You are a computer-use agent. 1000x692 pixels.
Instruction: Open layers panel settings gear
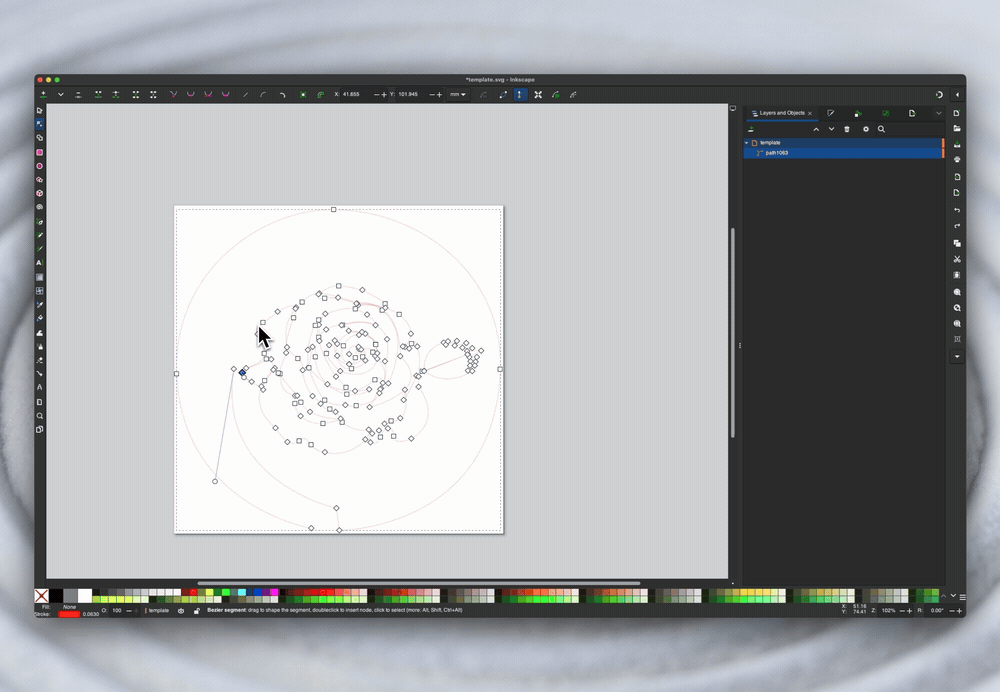point(865,129)
